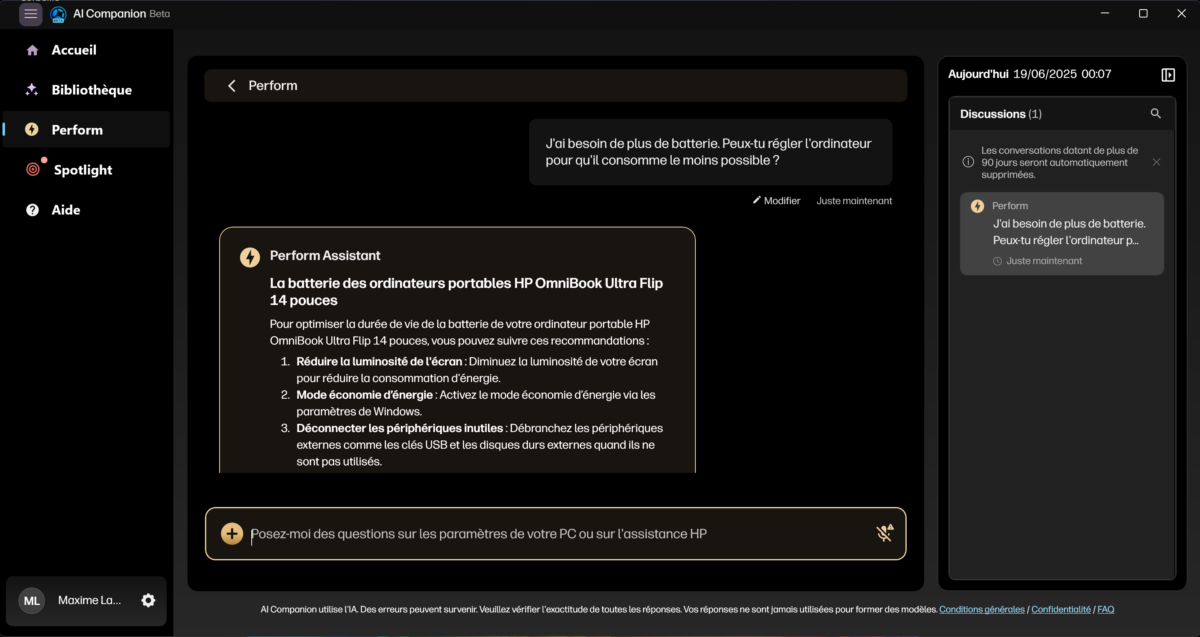Minimize the AI Companion window

click(x=1106, y=14)
